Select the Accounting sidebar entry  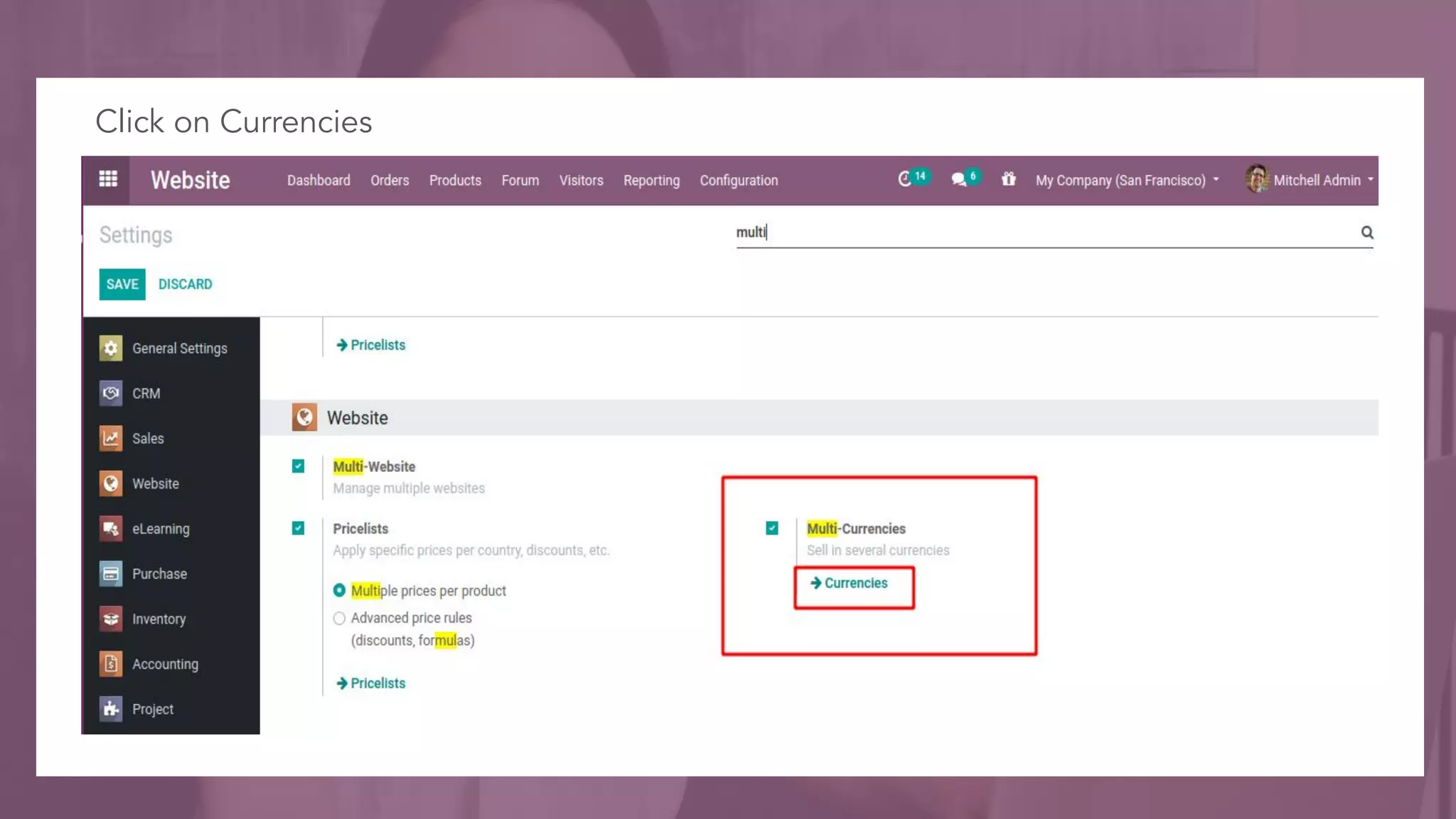click(165, 664)
